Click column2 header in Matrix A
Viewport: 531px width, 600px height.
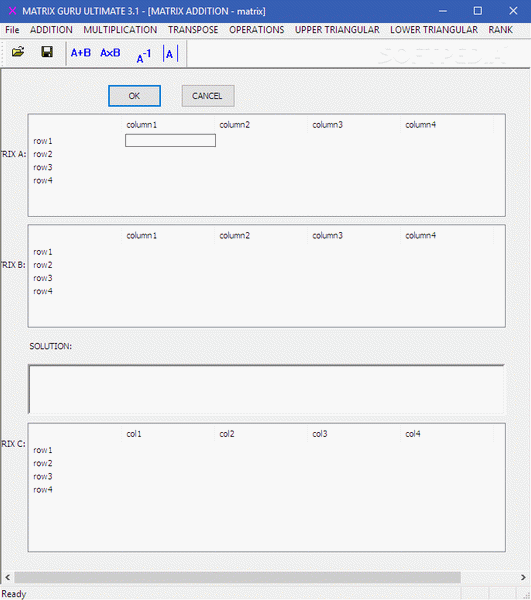click(235, 125)
